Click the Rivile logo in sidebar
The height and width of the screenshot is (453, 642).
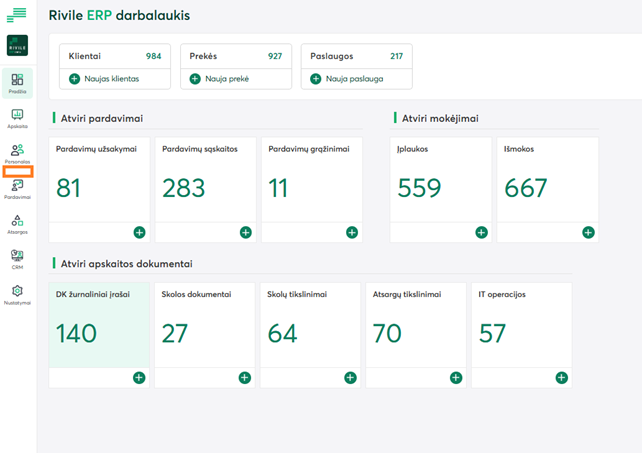point(17,46)
